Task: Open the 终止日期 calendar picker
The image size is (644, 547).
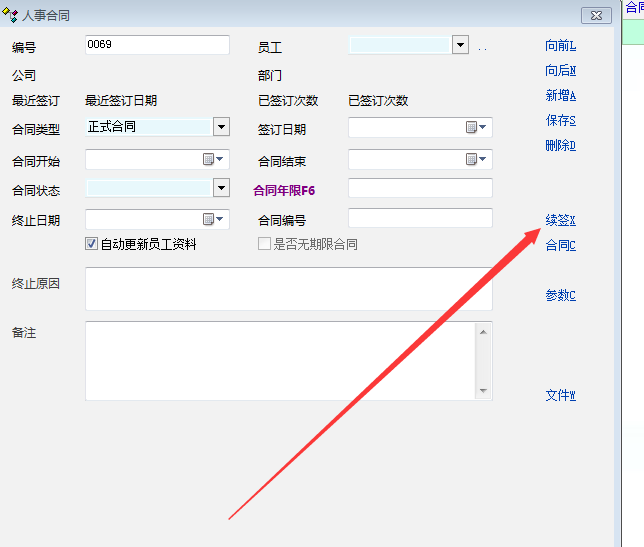Action: click(x=213, y=219)
